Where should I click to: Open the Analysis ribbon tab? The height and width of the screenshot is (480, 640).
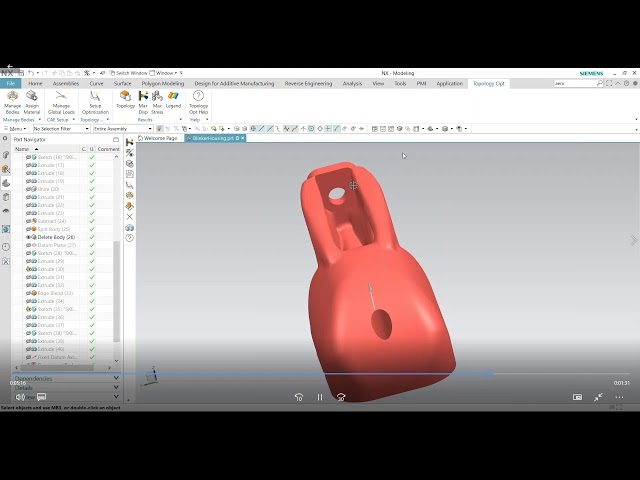[352, 83]
